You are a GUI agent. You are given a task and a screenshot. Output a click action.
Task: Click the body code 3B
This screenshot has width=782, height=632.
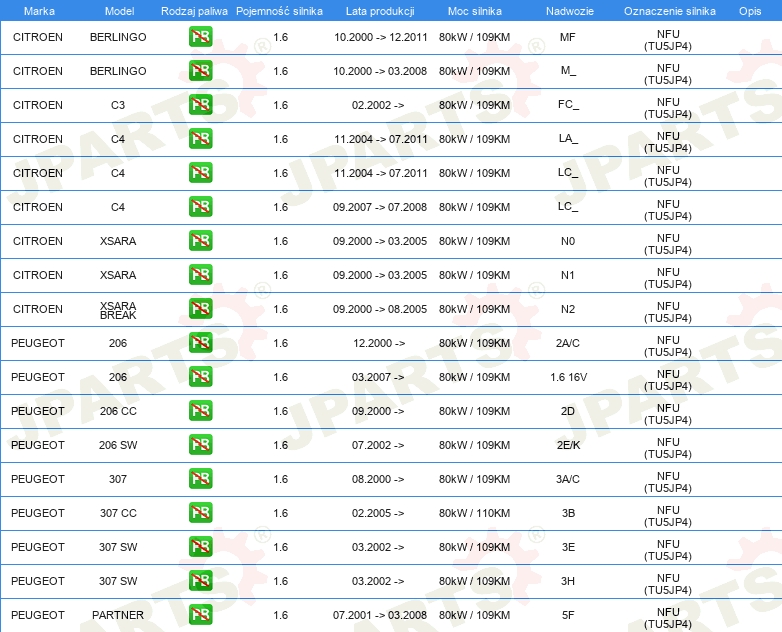(568, 513)
